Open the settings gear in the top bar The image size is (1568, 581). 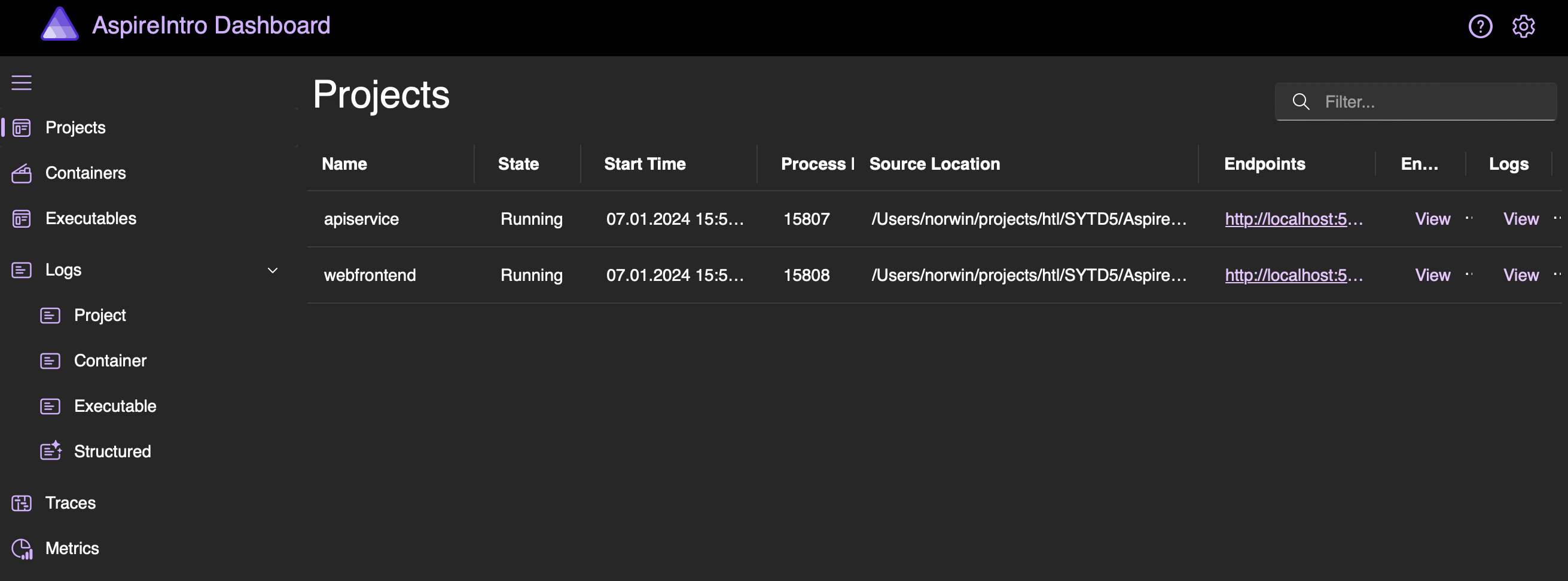[1524, 26]
